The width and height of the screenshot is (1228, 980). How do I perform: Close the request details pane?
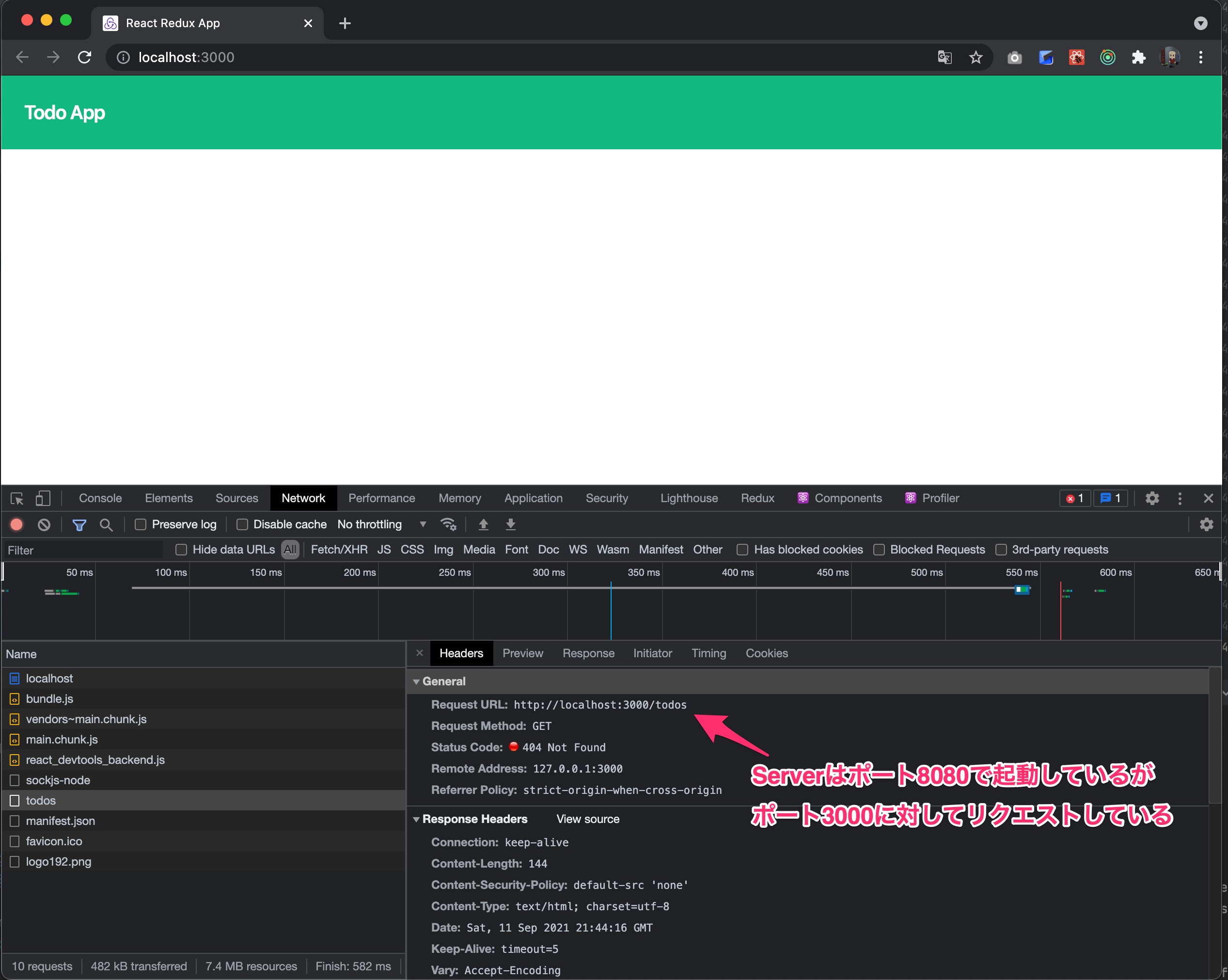[419, 653]
